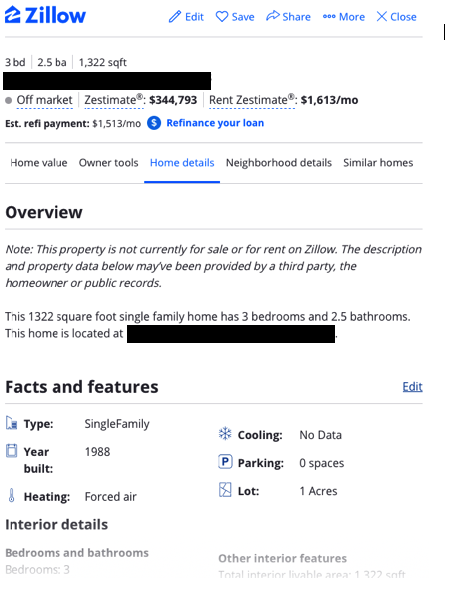The width and height of the screenshot is (472, 599).
Task: Open the More options menu
Action: tap(344, 17)
